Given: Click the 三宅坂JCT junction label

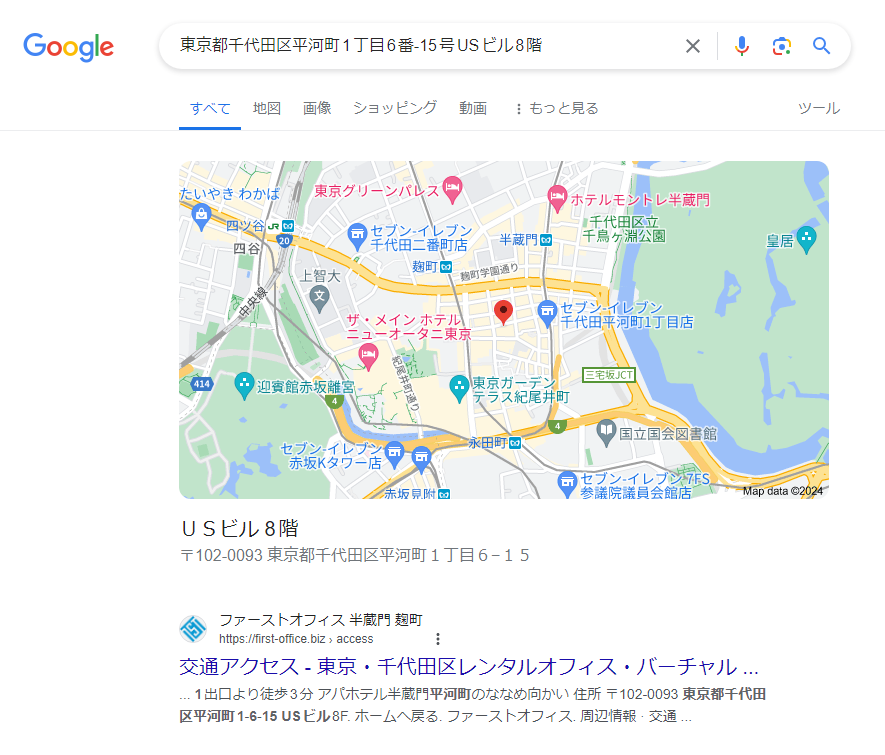Looking at the screenshot, I should [609, 375].
